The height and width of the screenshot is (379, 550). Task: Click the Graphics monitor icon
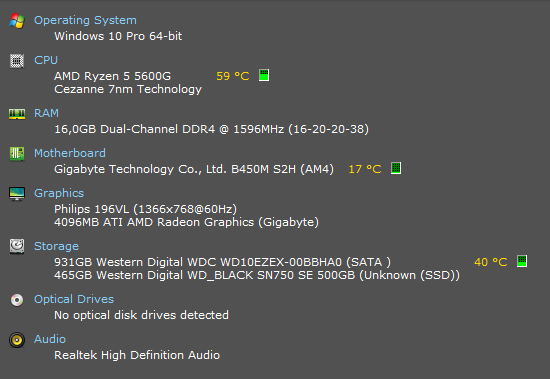pos(17,194)
